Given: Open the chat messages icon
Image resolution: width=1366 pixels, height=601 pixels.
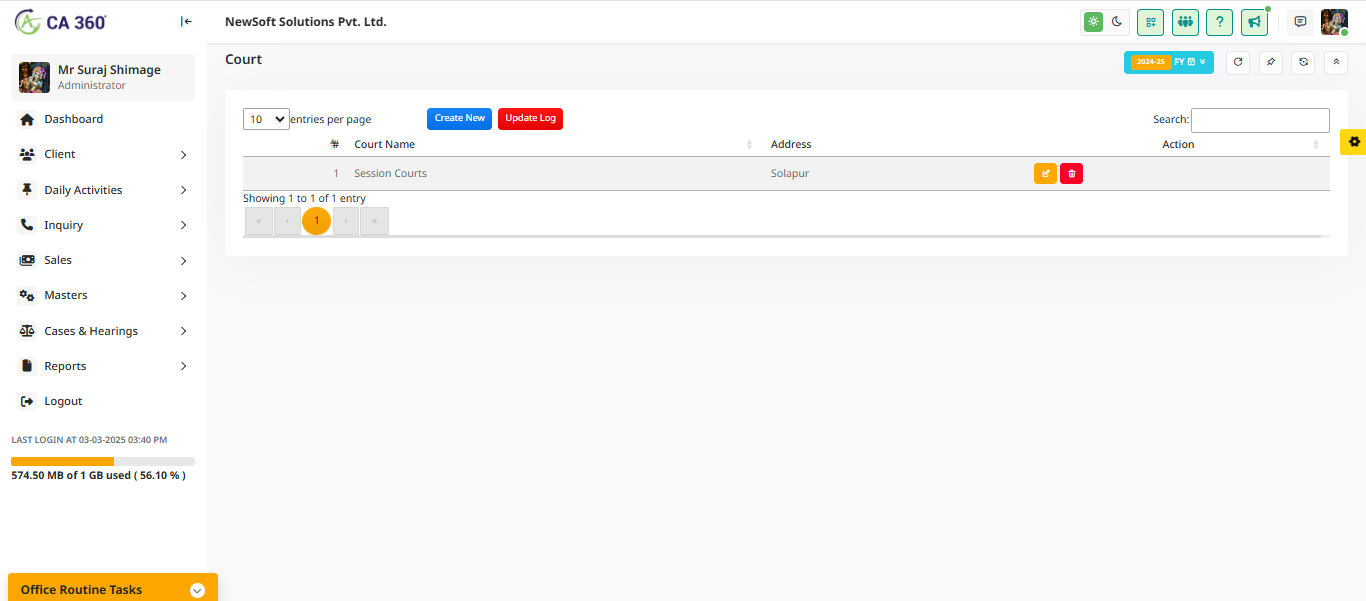Looking at the screenshot, I should 1300,22.
